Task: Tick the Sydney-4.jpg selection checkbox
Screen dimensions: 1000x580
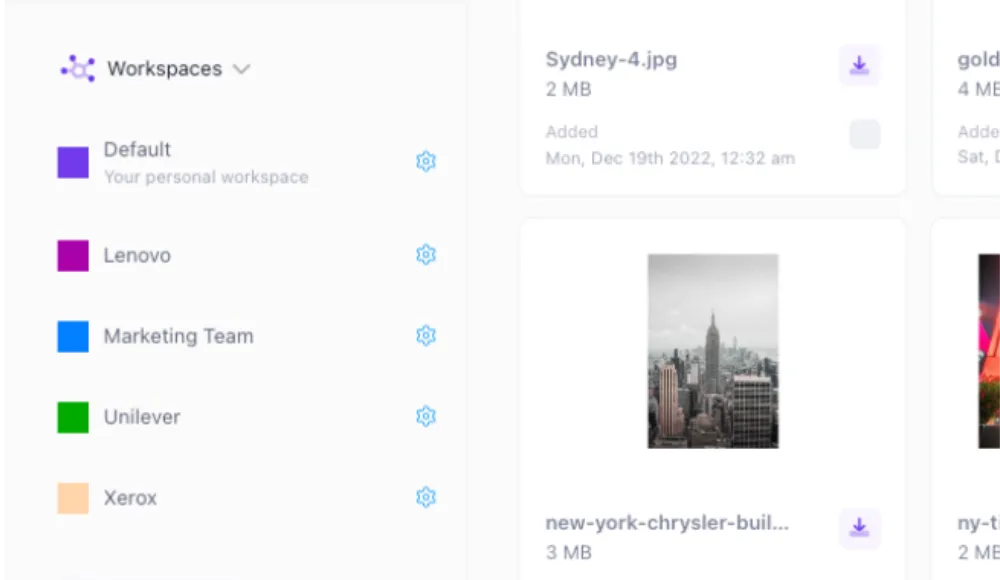Action: [x=865, y=134]
